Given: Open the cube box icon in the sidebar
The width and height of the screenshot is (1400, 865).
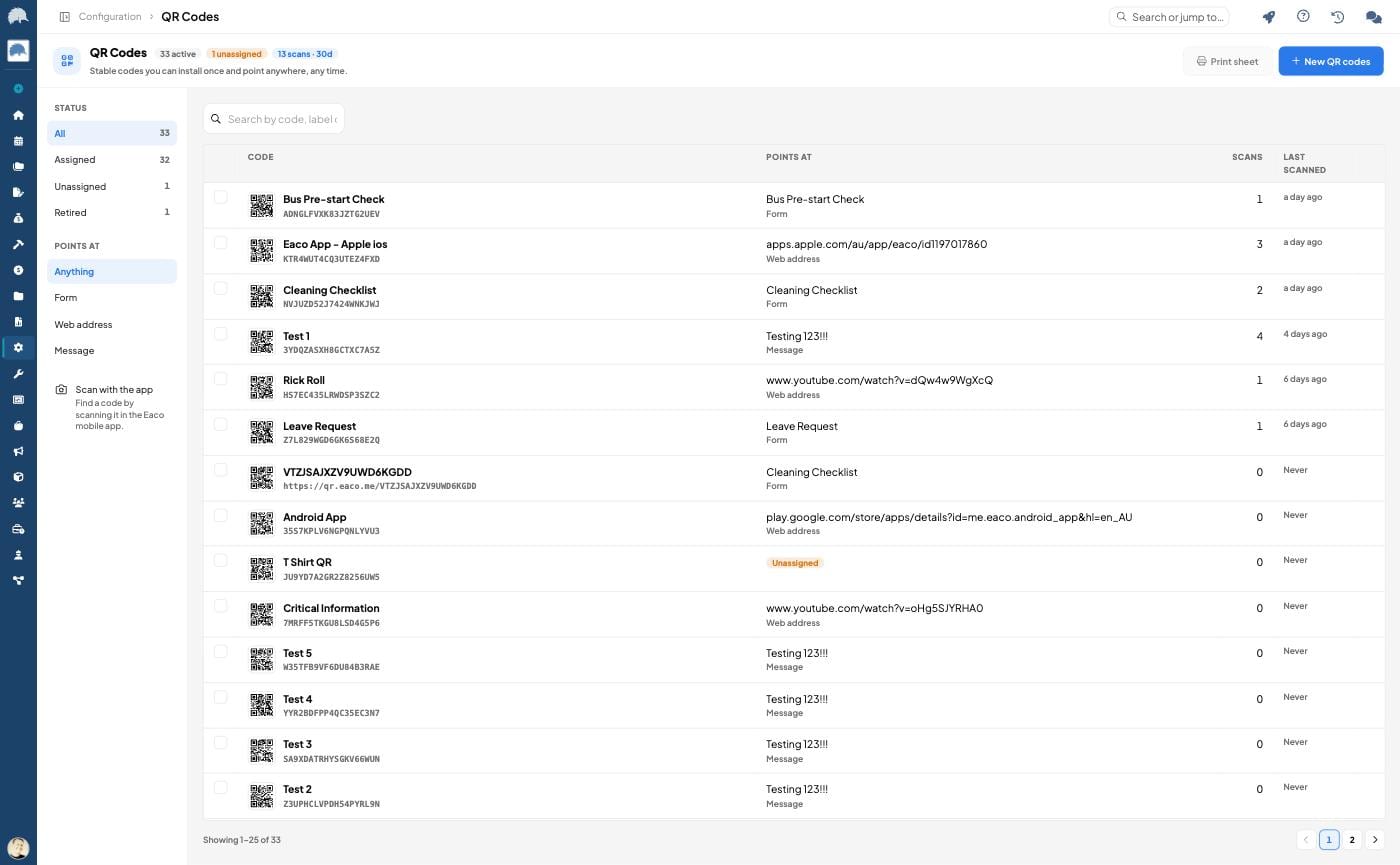Looking at the screenshot, I should tap(18, 477).
